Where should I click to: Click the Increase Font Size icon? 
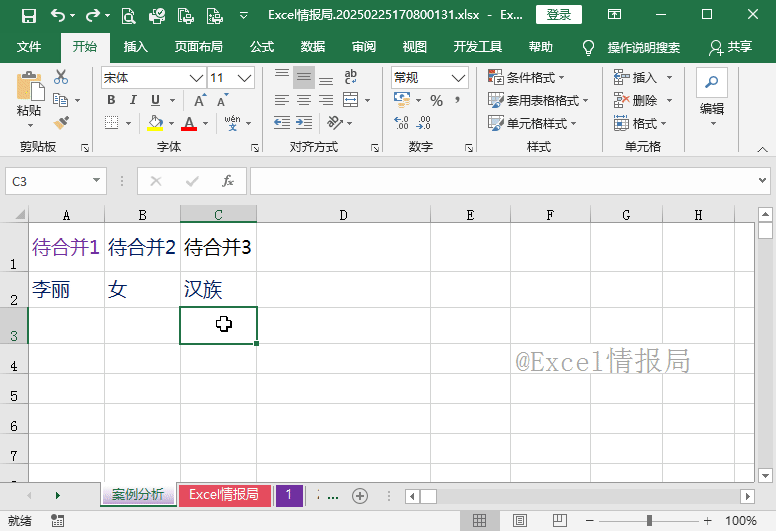point(200,100)
